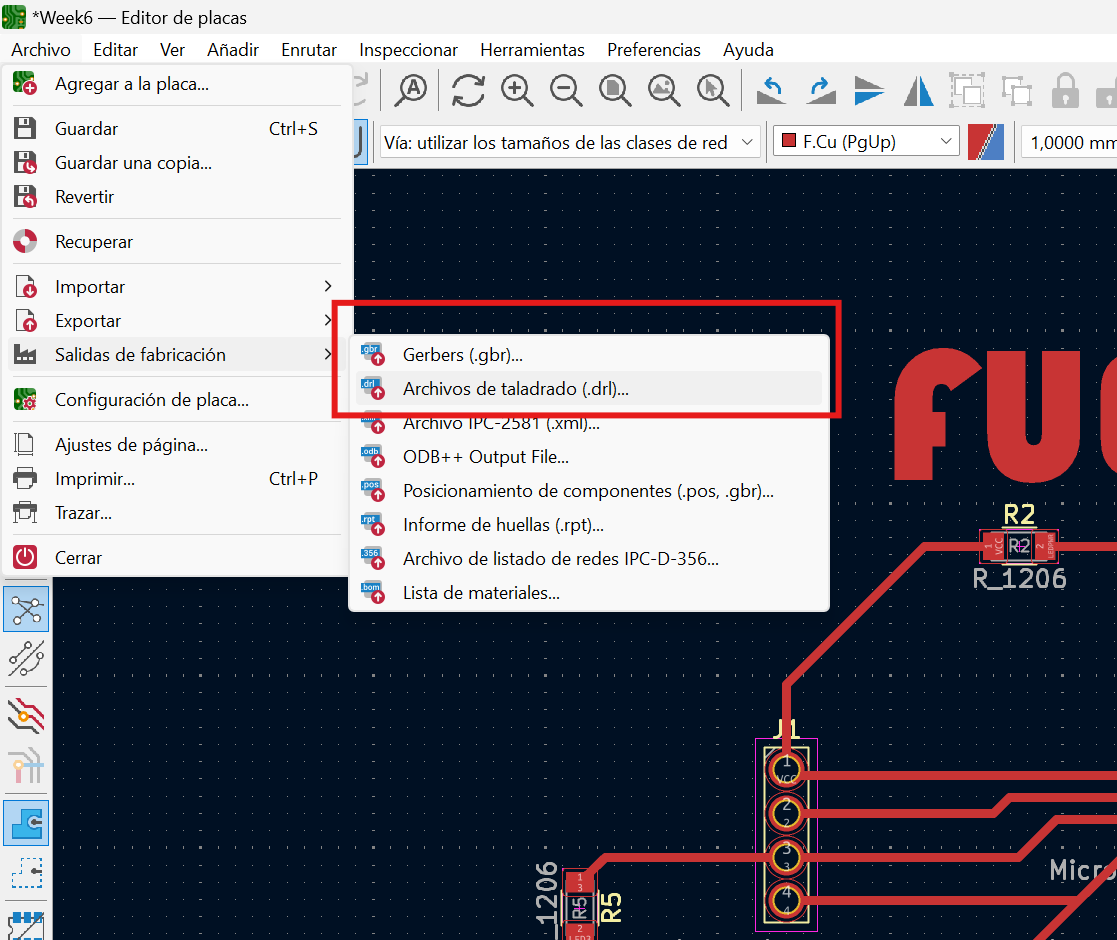1117x940 pixels.
Task: Click Mirror vertically (blue triangles) icon
Action: tap(869, 91)
